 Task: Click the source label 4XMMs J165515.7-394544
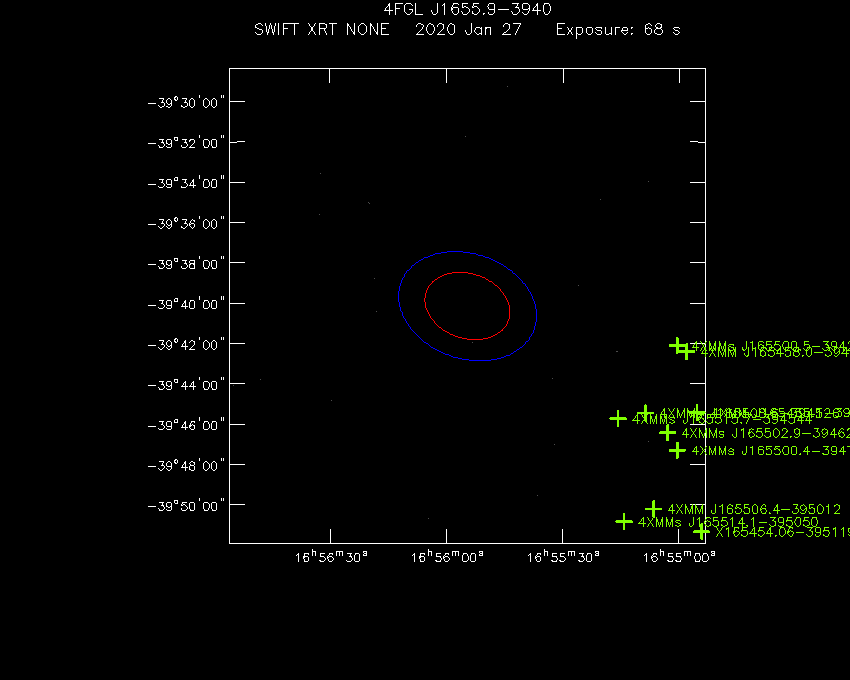click(722, 419)
